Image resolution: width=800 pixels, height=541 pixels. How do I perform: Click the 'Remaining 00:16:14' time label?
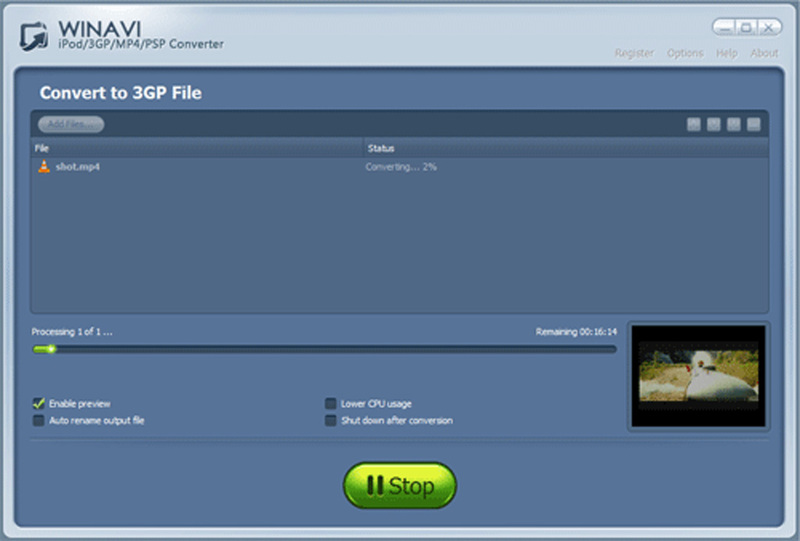(576, 332)
